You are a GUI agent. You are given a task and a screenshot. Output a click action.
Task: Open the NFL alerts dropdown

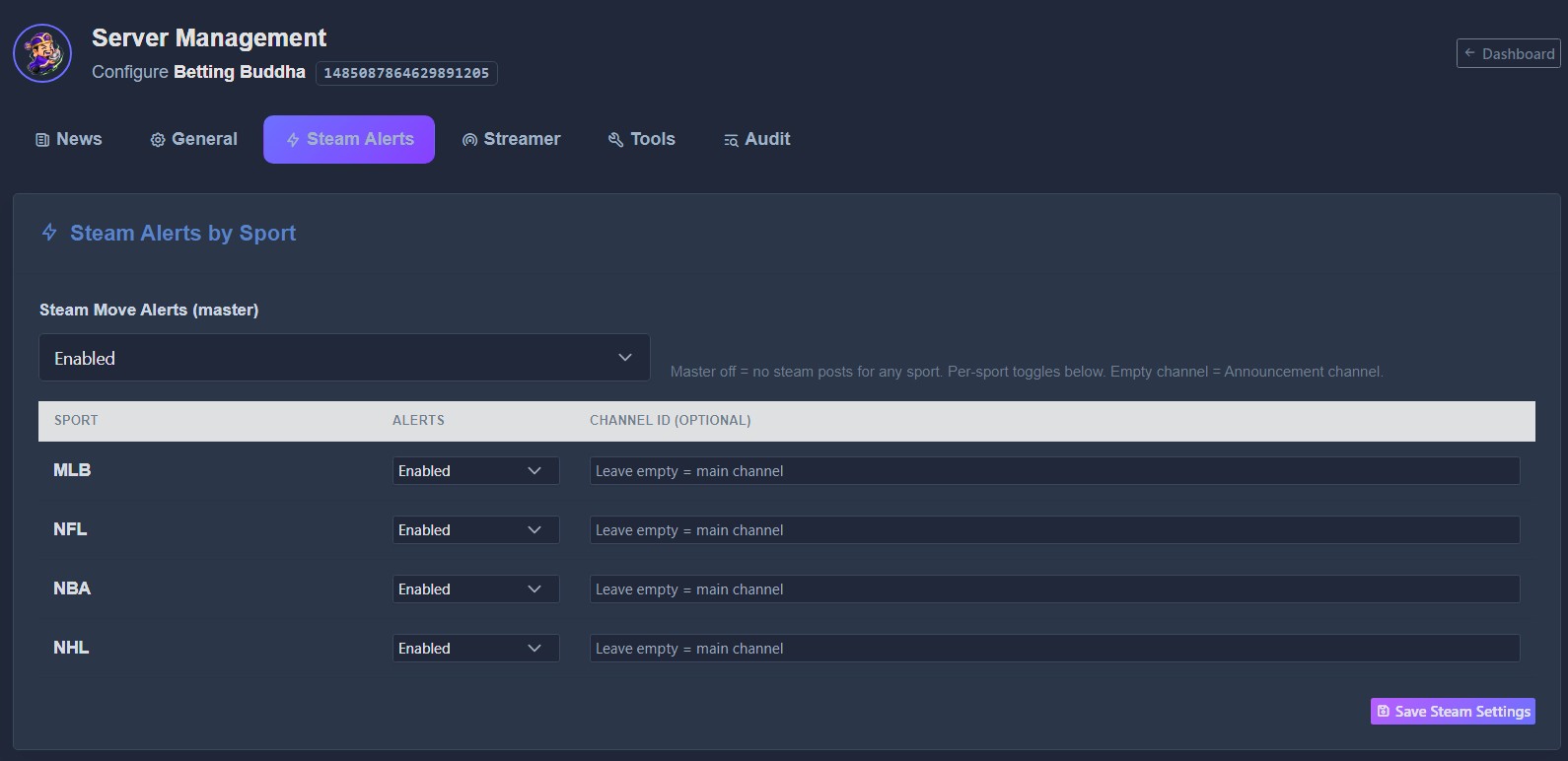[475, 529]
